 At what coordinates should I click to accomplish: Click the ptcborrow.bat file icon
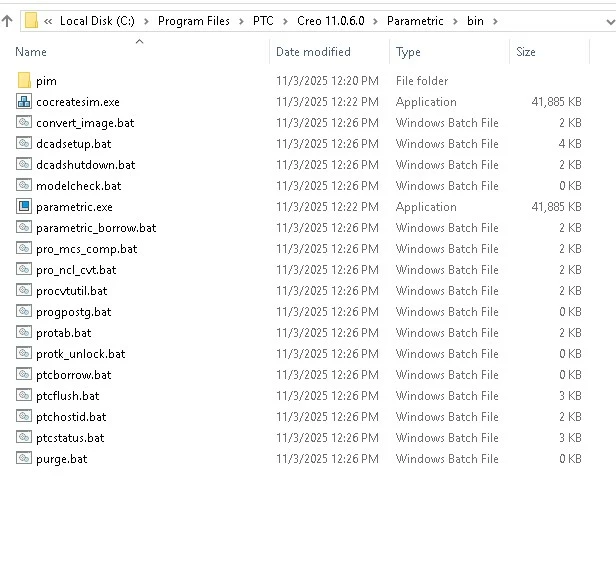click(24, 374)
